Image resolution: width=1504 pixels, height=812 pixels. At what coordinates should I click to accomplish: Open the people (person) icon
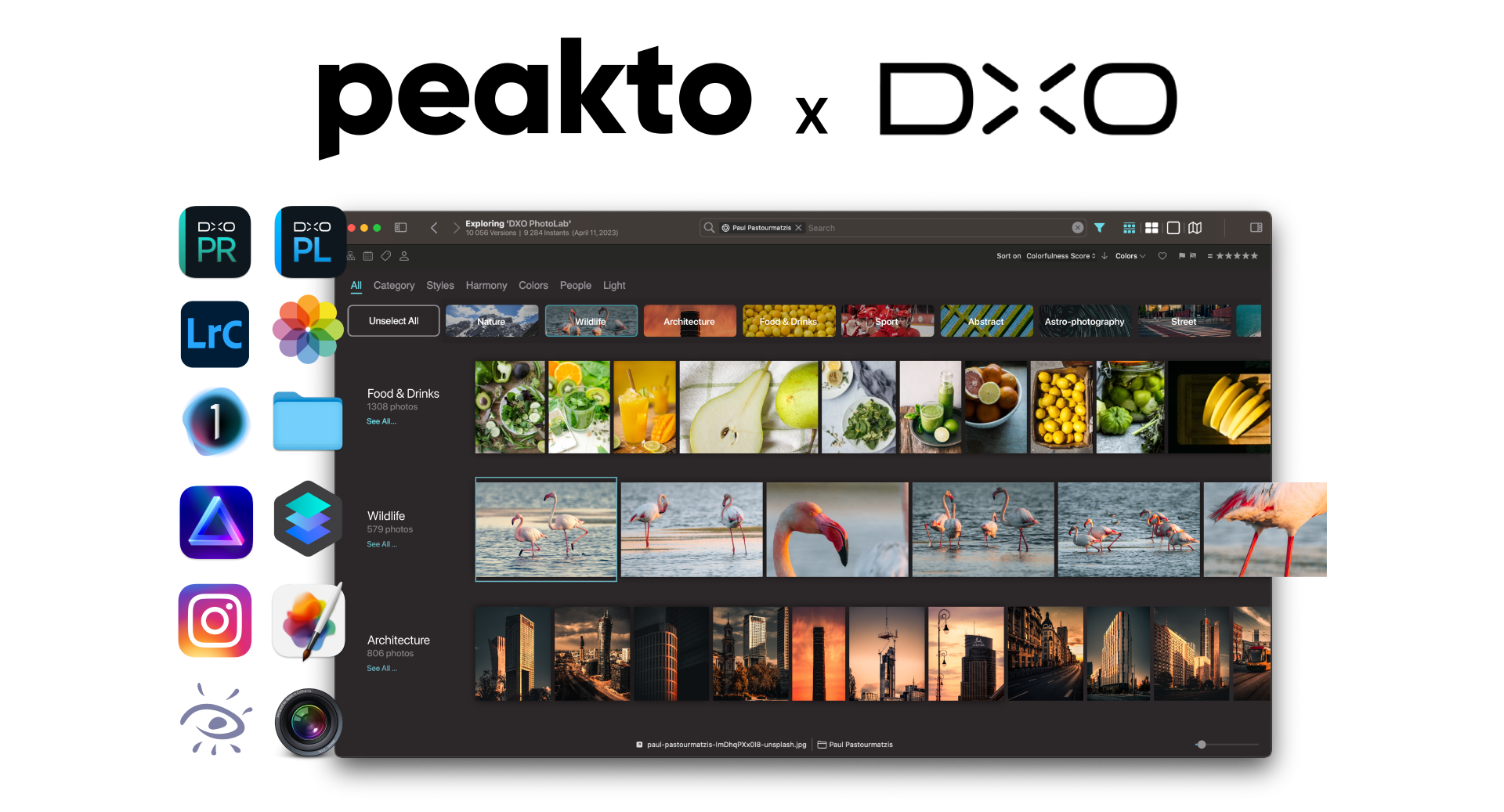[x=404, y=256]
